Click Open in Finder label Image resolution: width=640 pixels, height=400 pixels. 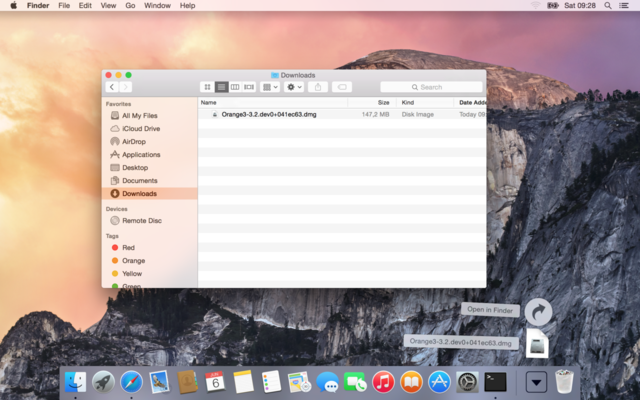click(490, 310)
